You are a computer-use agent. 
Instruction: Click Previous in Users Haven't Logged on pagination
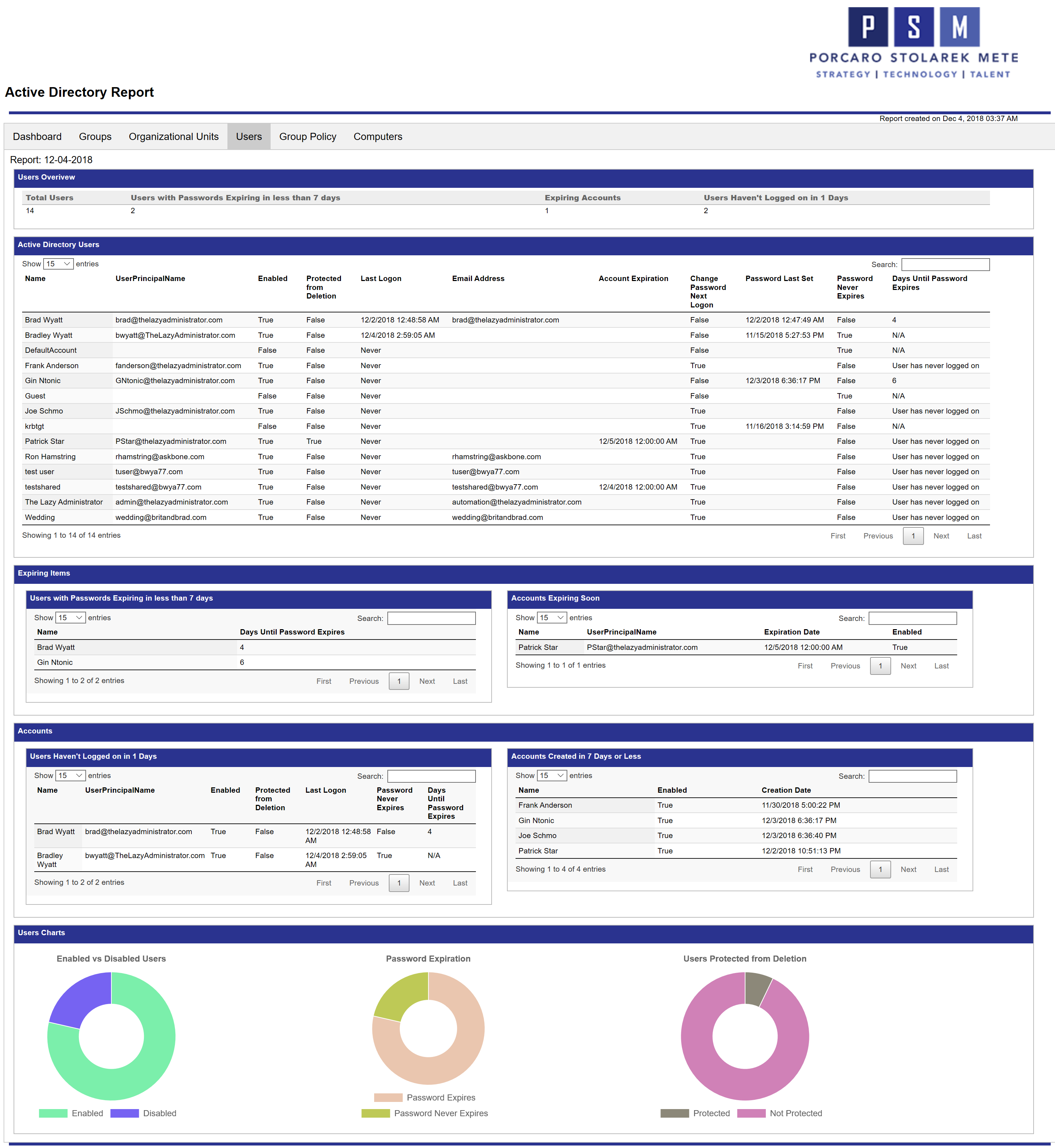click(364, 883)
